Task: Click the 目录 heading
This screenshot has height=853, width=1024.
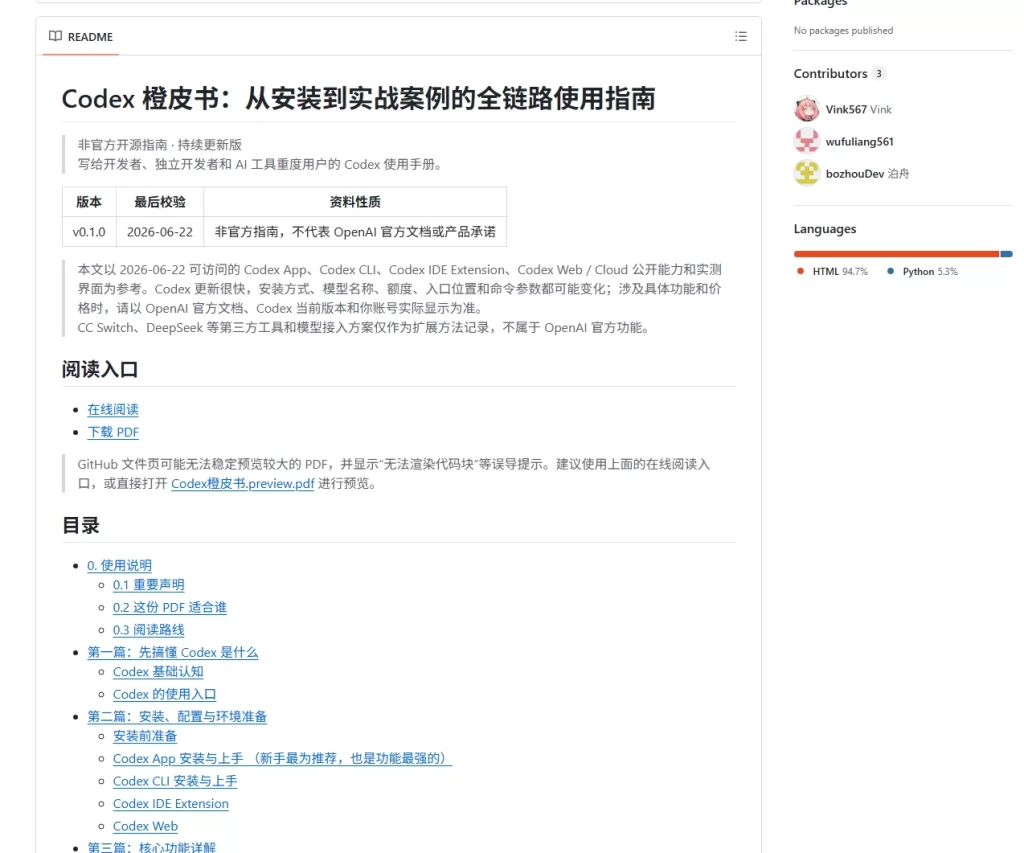Action: [81, 525]
